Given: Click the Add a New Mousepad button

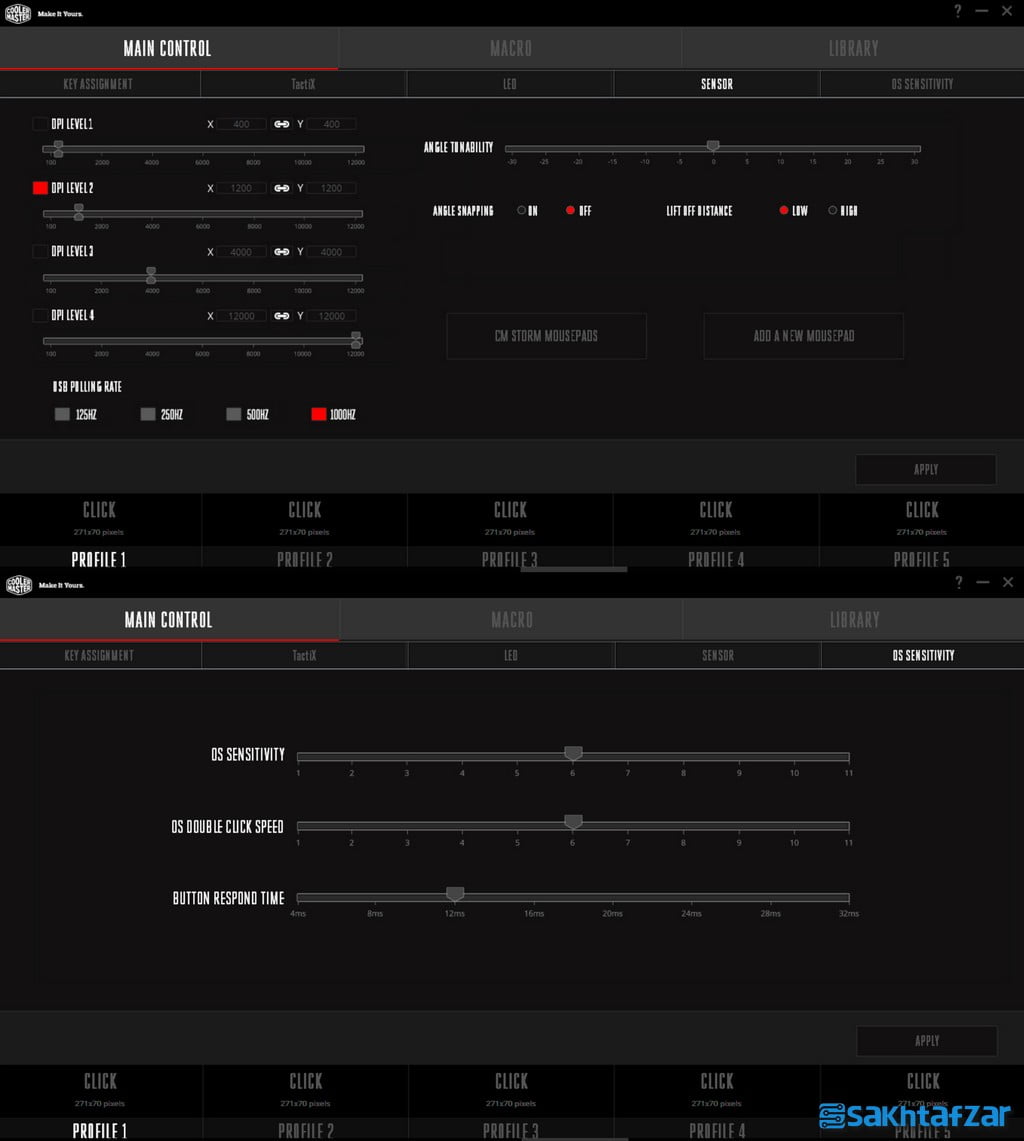Looking at the screenshot, I should click(x=803, y=336).
